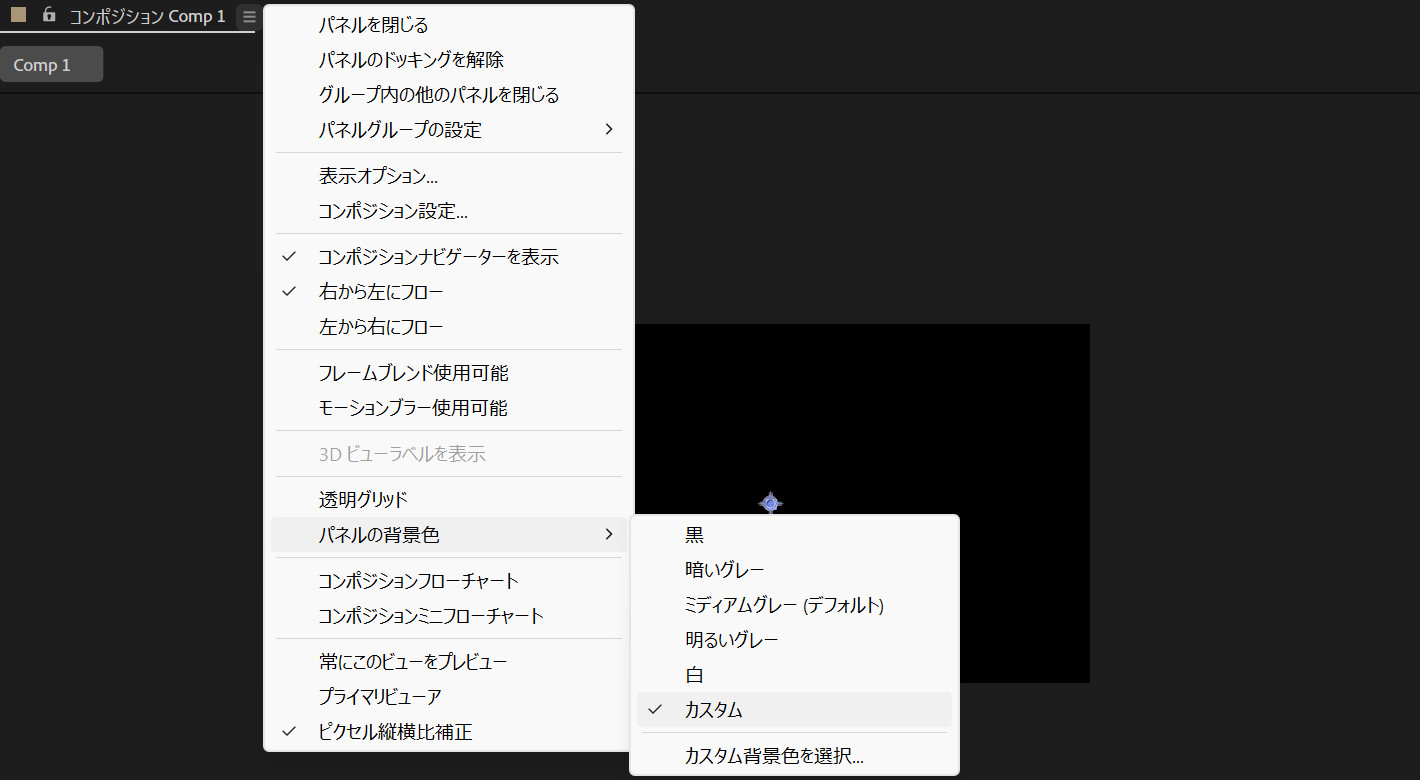
Task: Toggle 透明グリッド option
Action: (448, 500)
